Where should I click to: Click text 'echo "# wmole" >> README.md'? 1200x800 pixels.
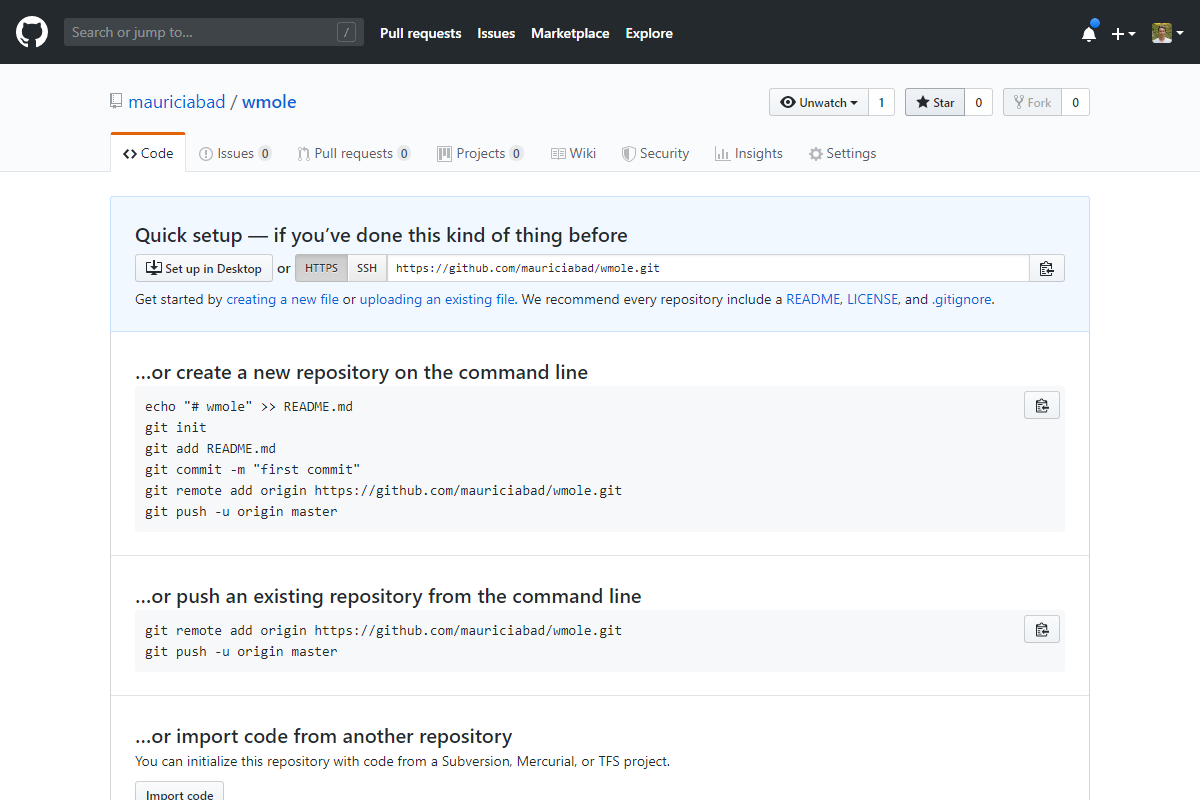point(249,406)
